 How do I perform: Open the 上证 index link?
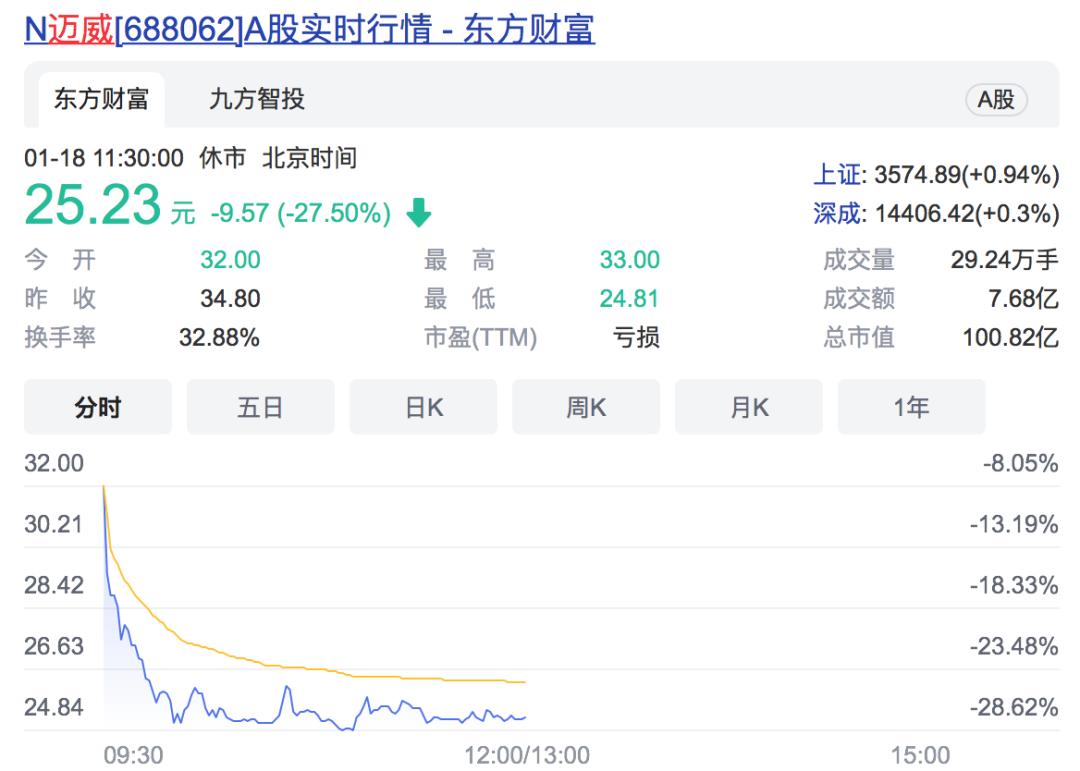tap(836, 176)
